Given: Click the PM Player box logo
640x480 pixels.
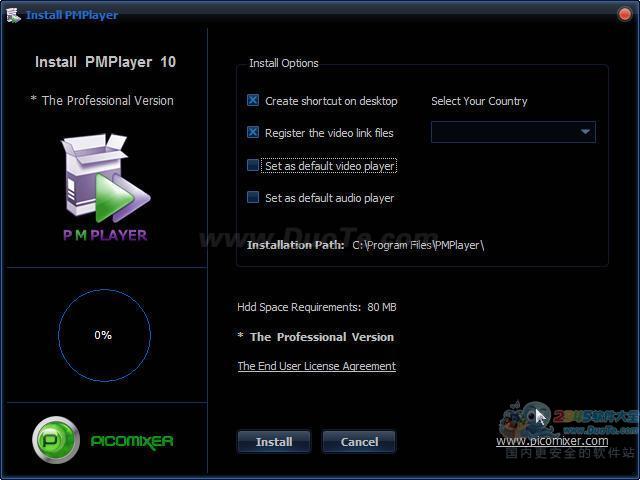Looking at the screenshot, I should (106, 178).
